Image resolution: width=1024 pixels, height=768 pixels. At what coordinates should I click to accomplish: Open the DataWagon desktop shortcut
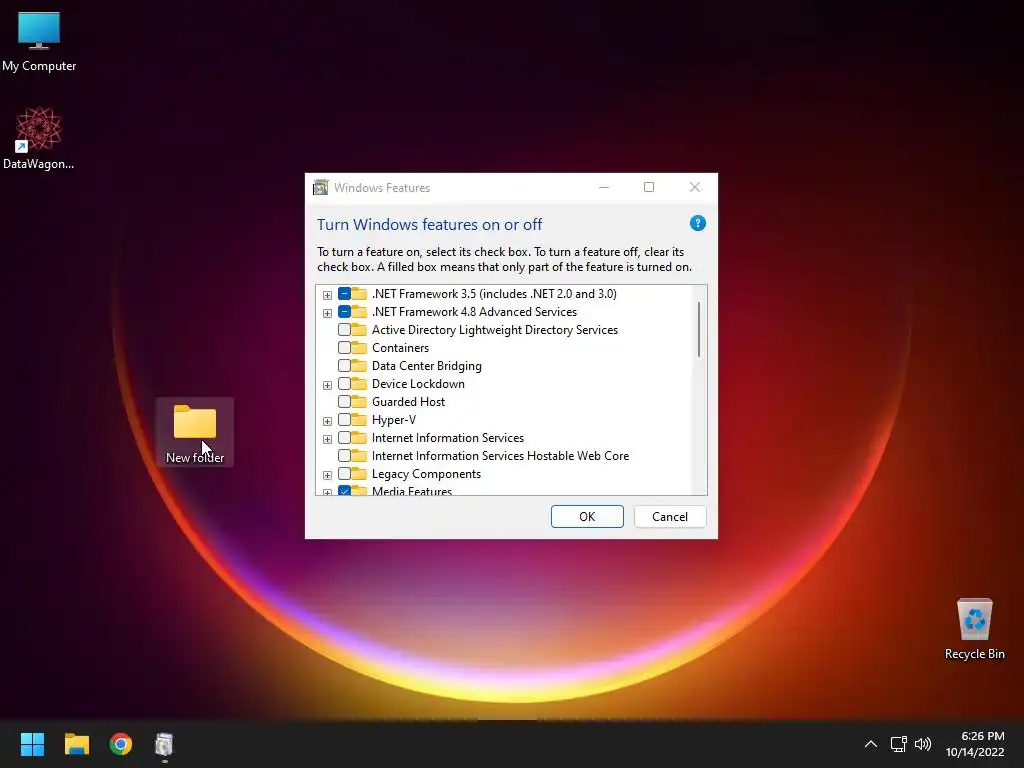pos(39,138)
